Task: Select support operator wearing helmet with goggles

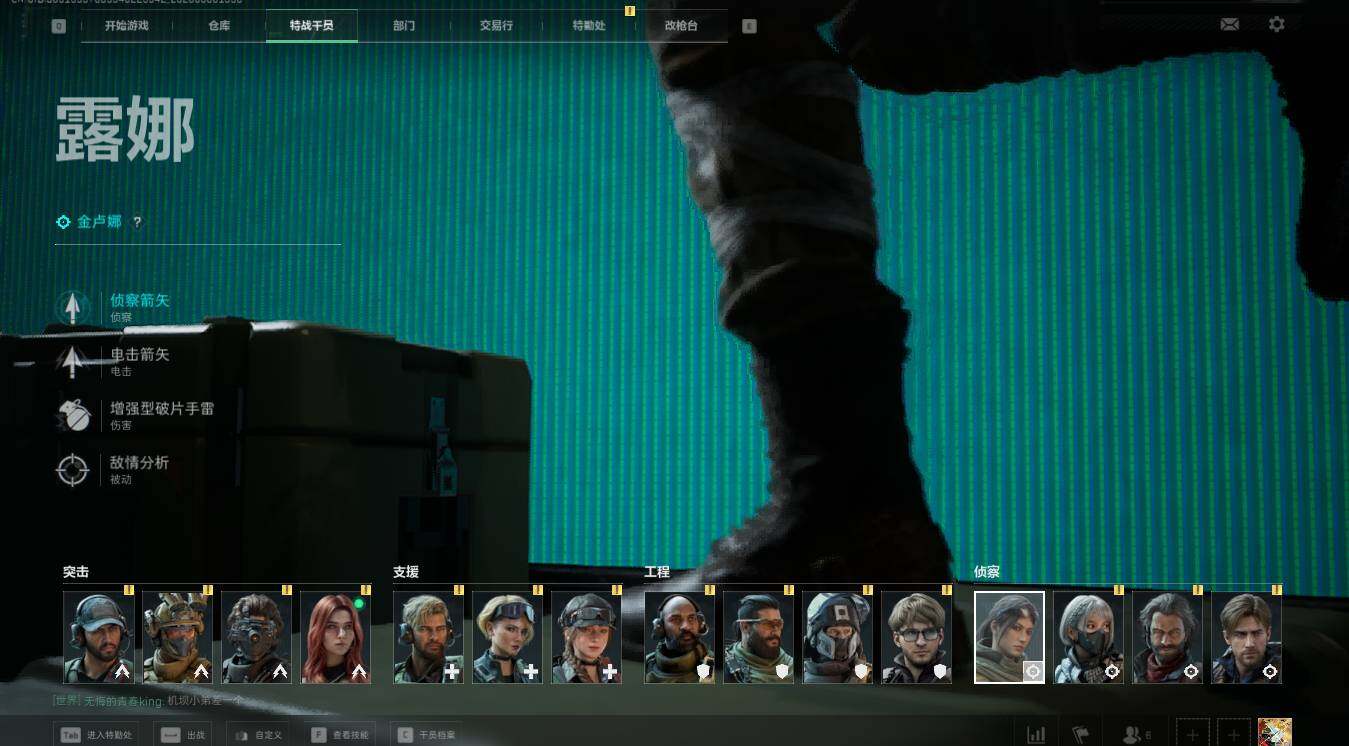Action: pos(586,637)
